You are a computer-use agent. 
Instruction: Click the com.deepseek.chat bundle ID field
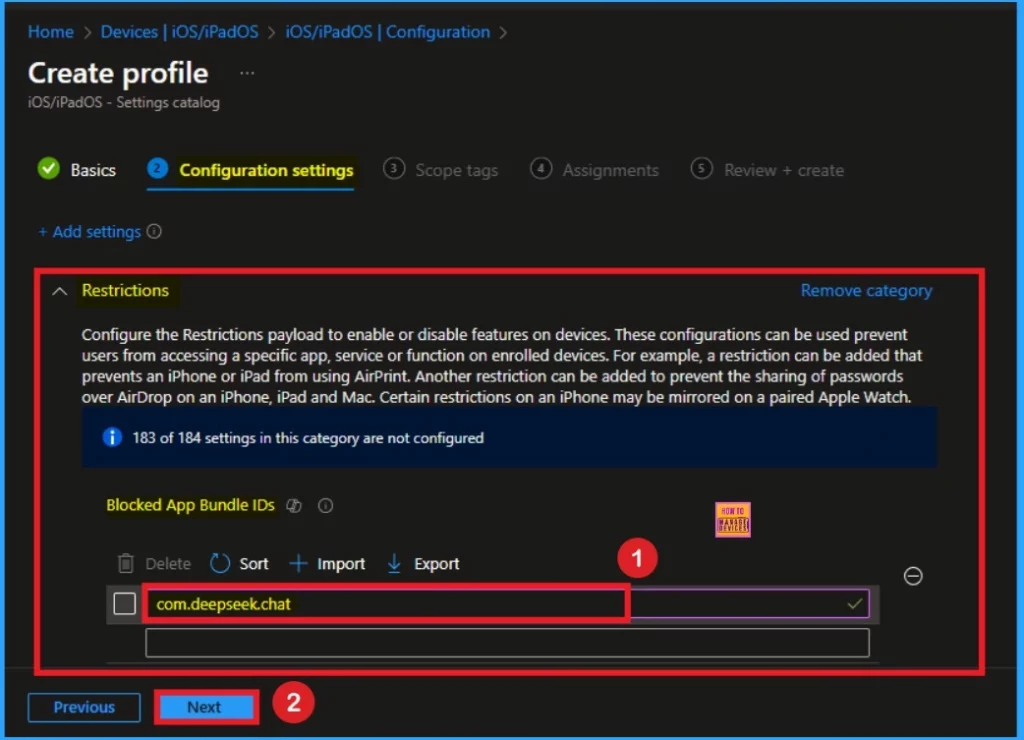click(507, 603)
